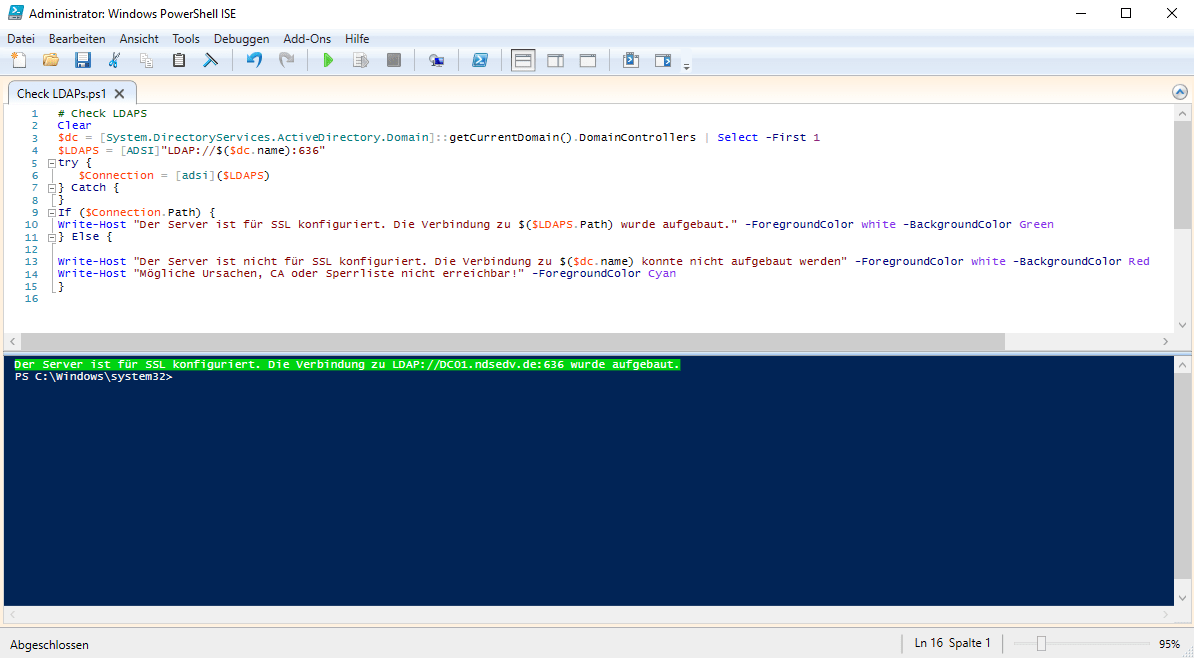Image resolution: width=1194 pixels, height=658 pixels.
Task: Select the Run Selection icon
Action: tap(360, 60)
